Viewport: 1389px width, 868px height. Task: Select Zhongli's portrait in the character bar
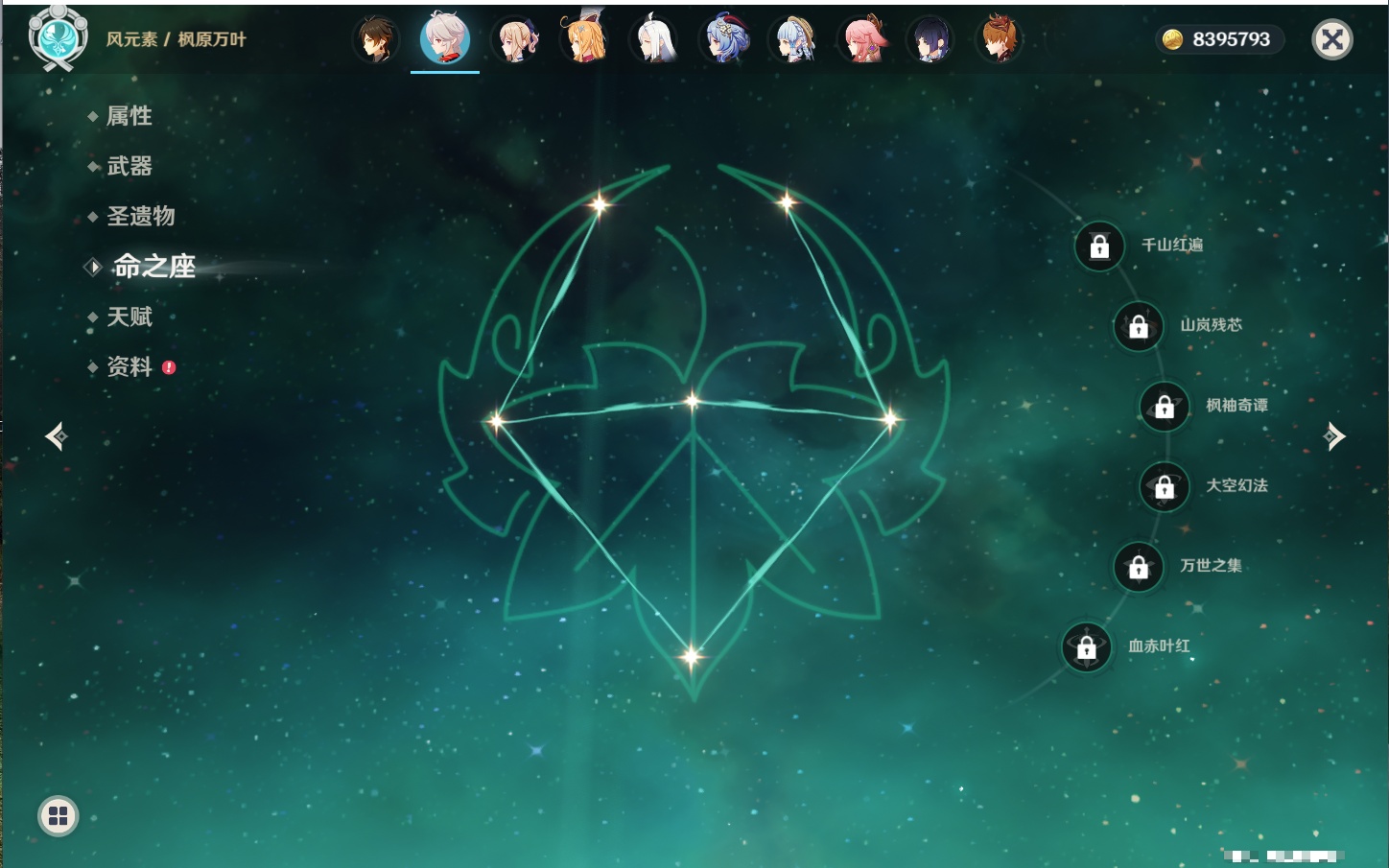click(375, 40)
